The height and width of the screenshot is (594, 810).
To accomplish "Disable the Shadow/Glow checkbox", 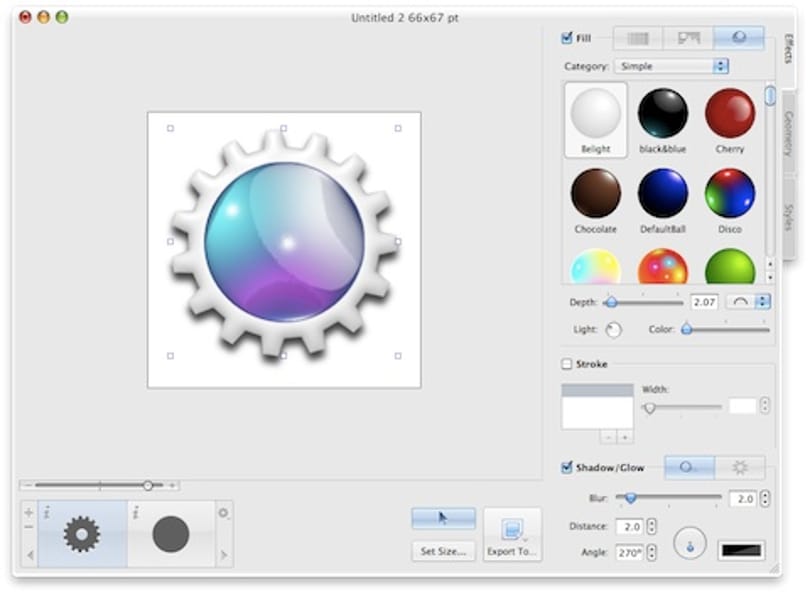I will [x=567, y=467].
